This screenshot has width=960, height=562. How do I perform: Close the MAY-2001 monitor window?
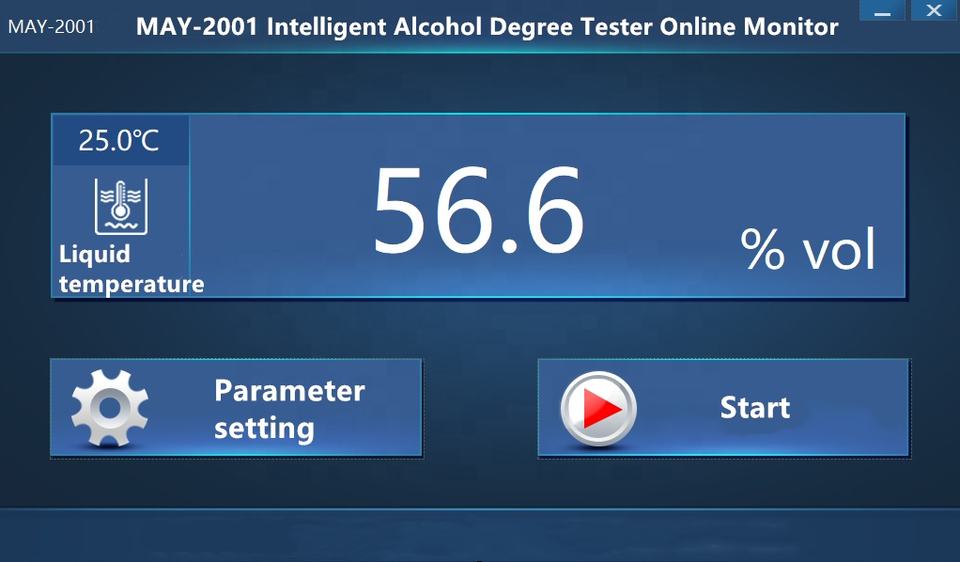[934, 10]
